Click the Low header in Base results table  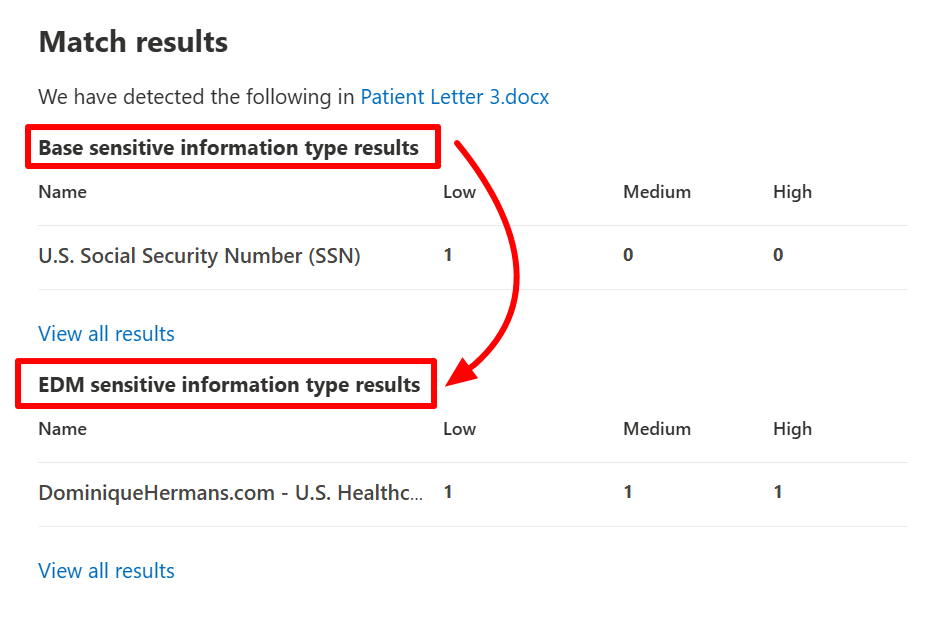pos(459,192)
